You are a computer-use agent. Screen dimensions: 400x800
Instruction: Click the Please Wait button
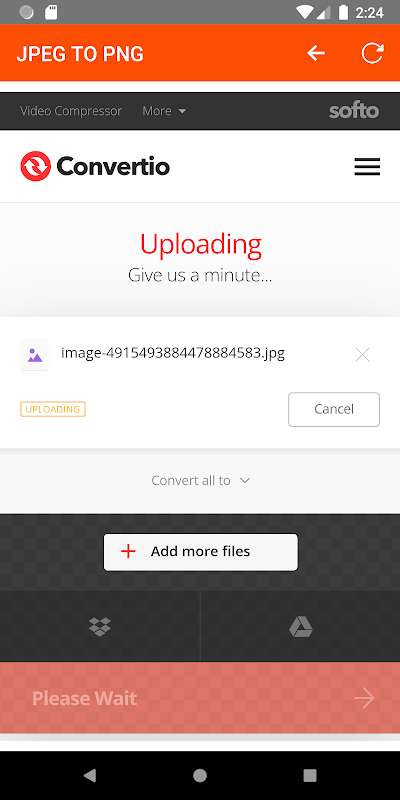tap(200, 697)
